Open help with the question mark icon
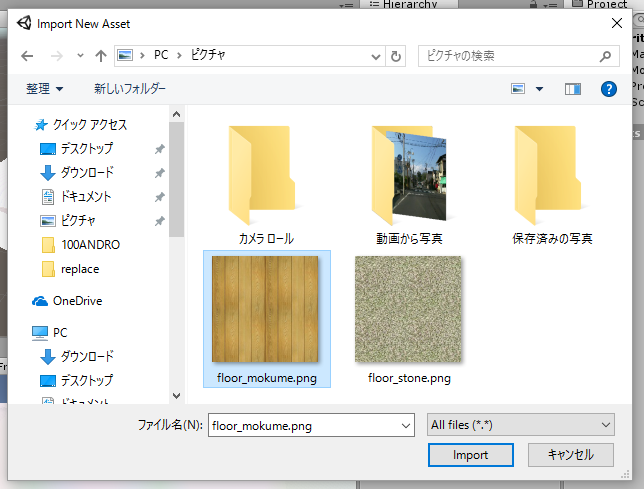 tap(609, 89)
